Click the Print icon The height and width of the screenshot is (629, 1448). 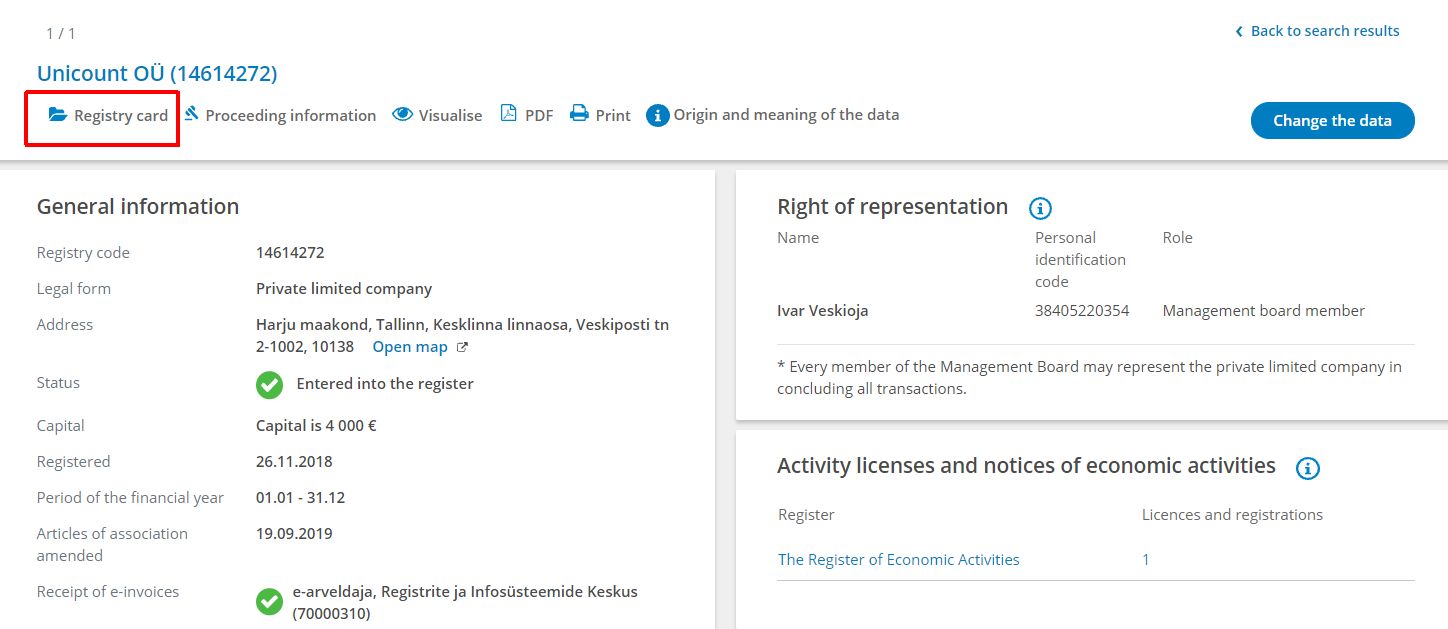(580, 114)
